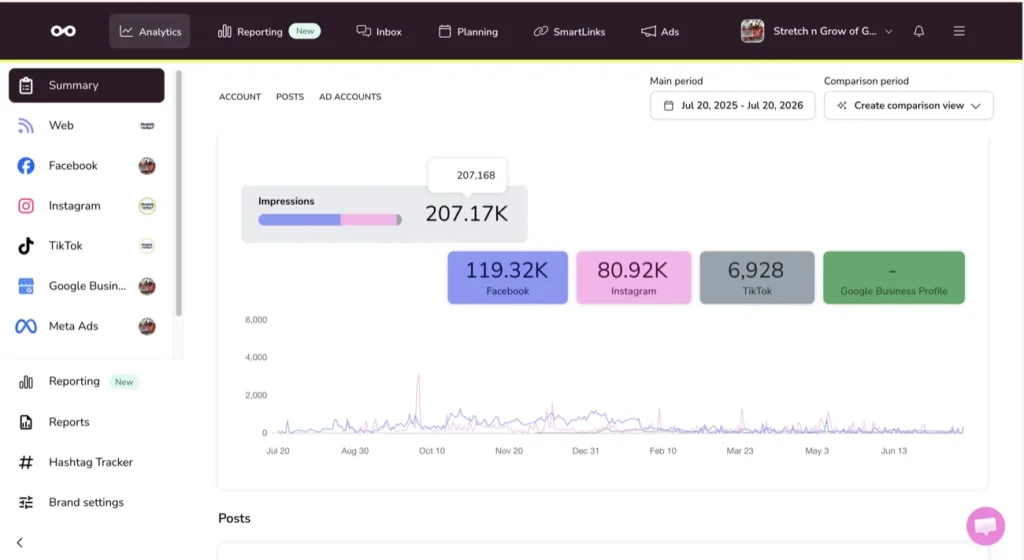Toggle the Google Business Profile series tile
The image size is (1024, 560).
[893, 277]
